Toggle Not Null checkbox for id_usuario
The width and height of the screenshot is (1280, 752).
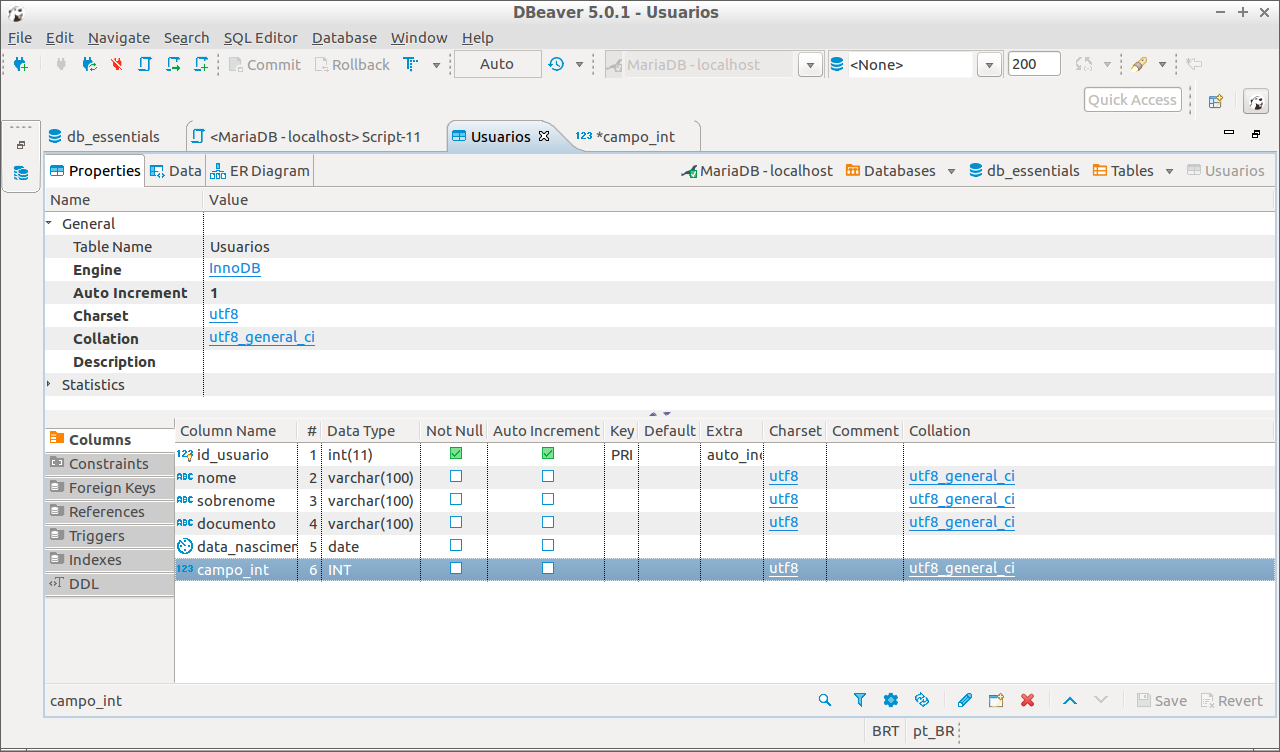coord(456,454)
